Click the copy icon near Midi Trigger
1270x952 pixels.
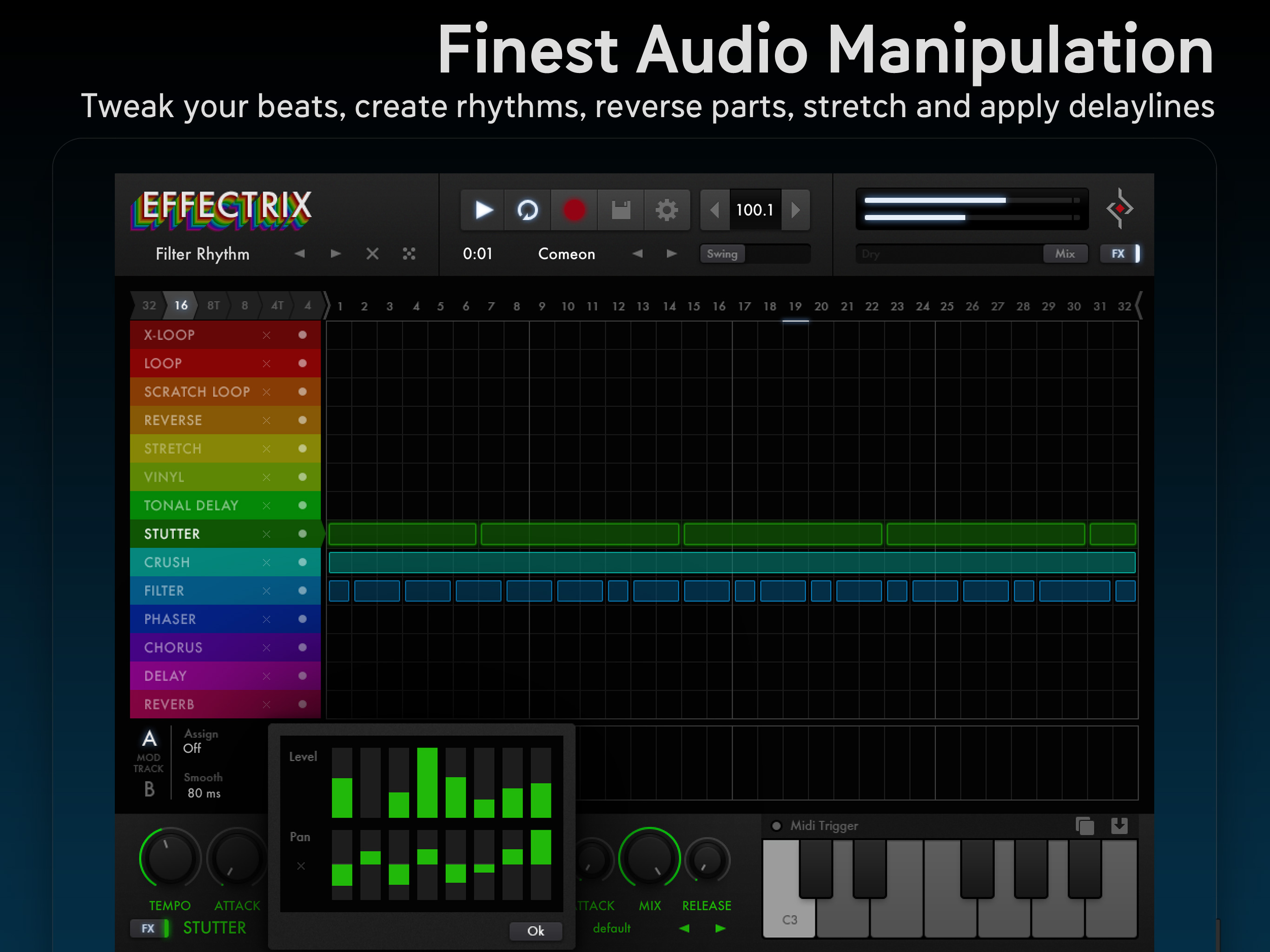pos(1084,826)
